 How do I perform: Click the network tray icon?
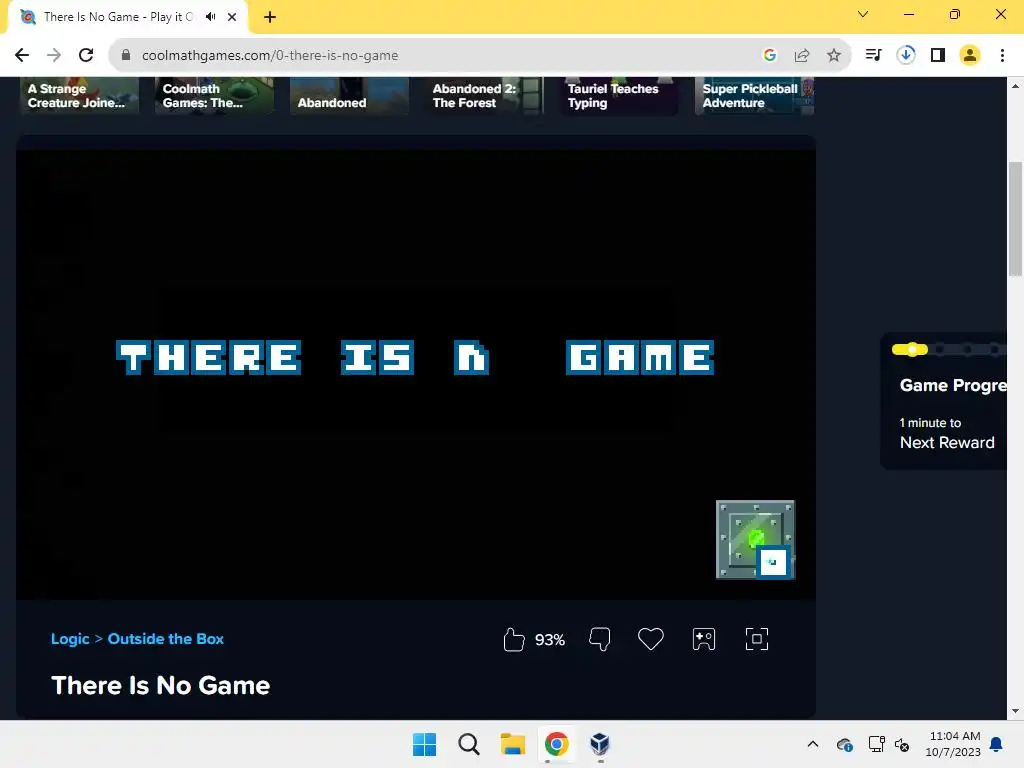(x=876, y=744)
